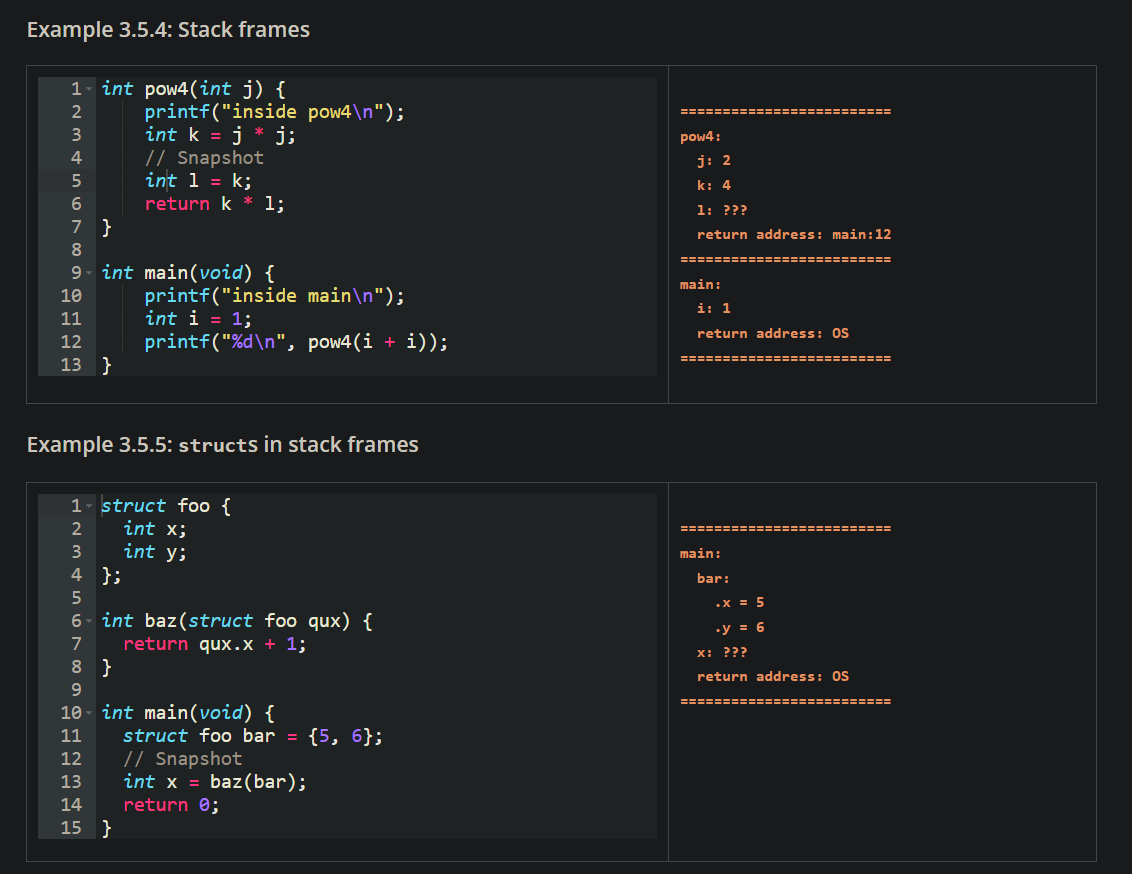The width and height of the screenshot is (1132, 874).
Task: Click 'printf("inside main\n");' code line
Action: tap(274, 296)
